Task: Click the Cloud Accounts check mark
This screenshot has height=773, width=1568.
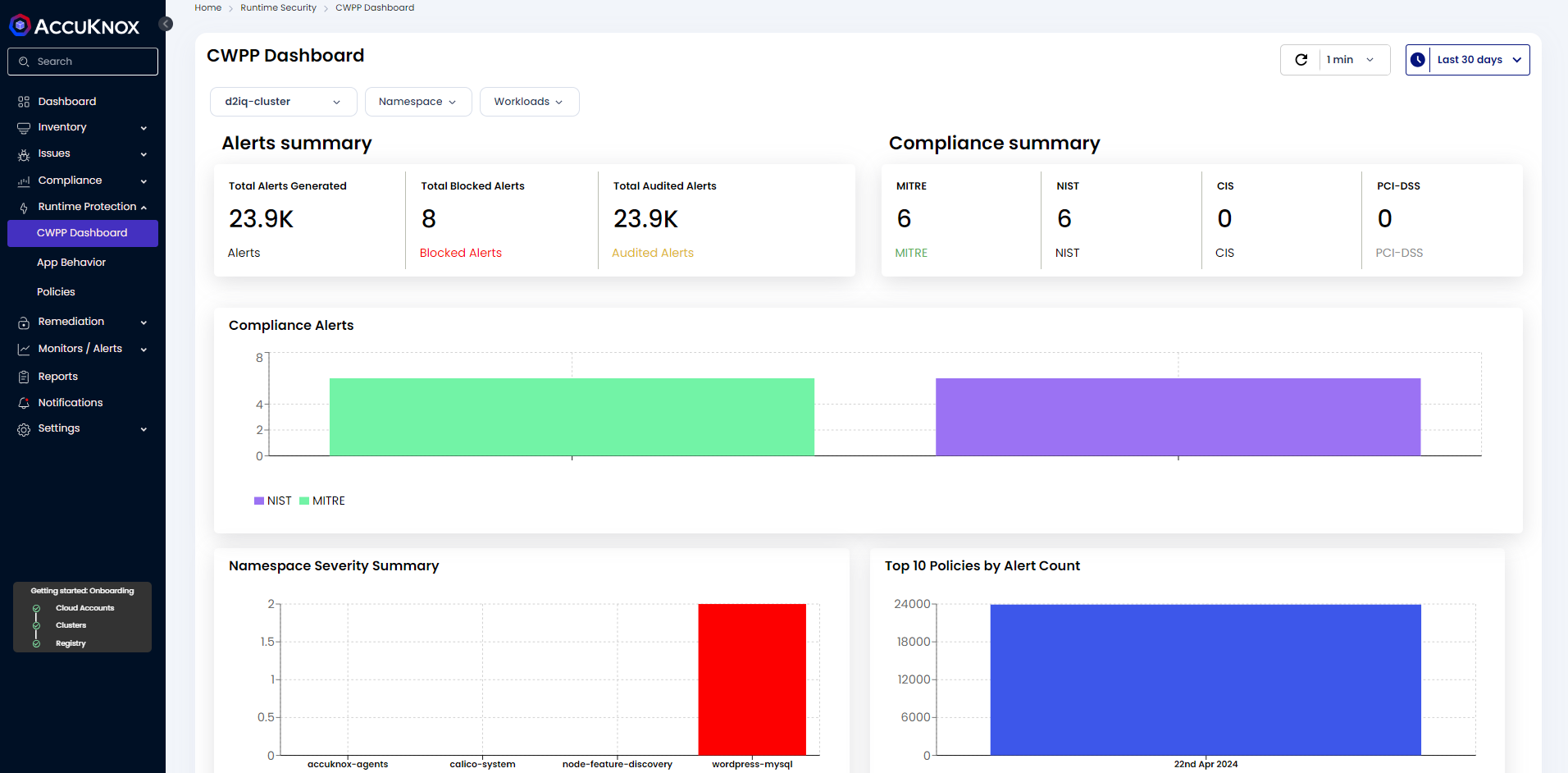Action: coord(36,608)
